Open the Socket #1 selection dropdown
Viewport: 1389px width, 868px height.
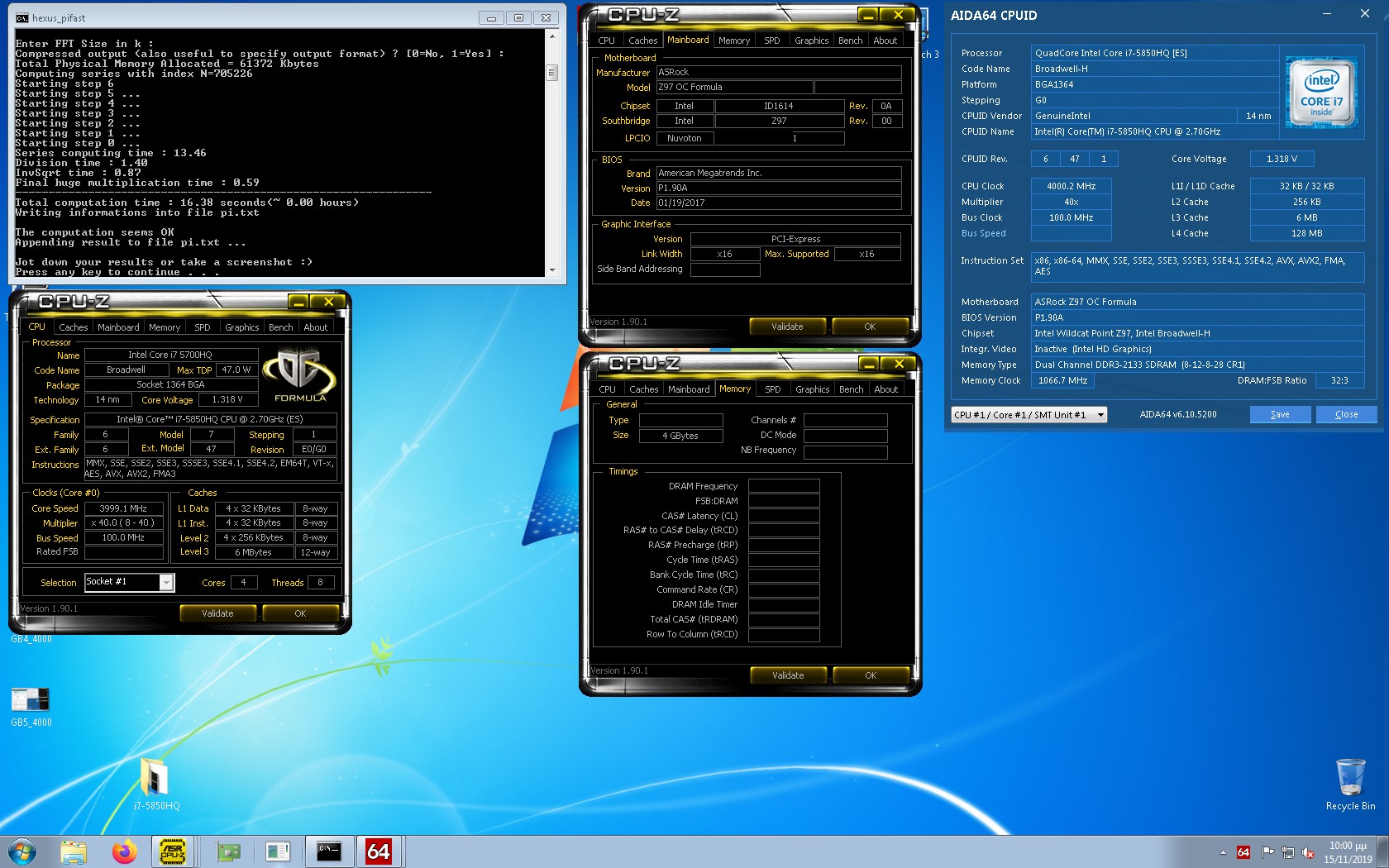coord(166,583)
